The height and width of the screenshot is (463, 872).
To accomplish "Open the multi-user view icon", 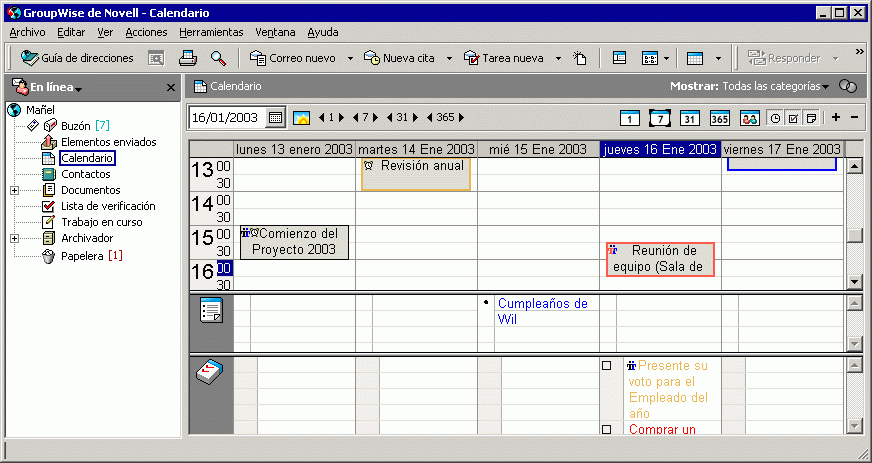I will (750, 118).
